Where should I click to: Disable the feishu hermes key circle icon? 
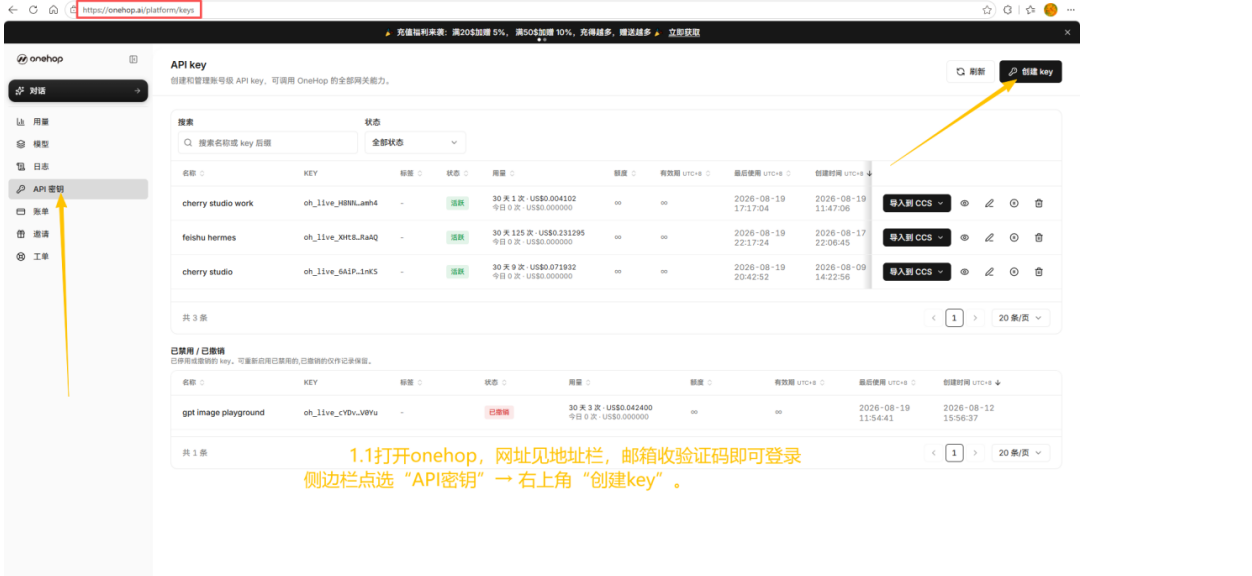point(1014,237)
